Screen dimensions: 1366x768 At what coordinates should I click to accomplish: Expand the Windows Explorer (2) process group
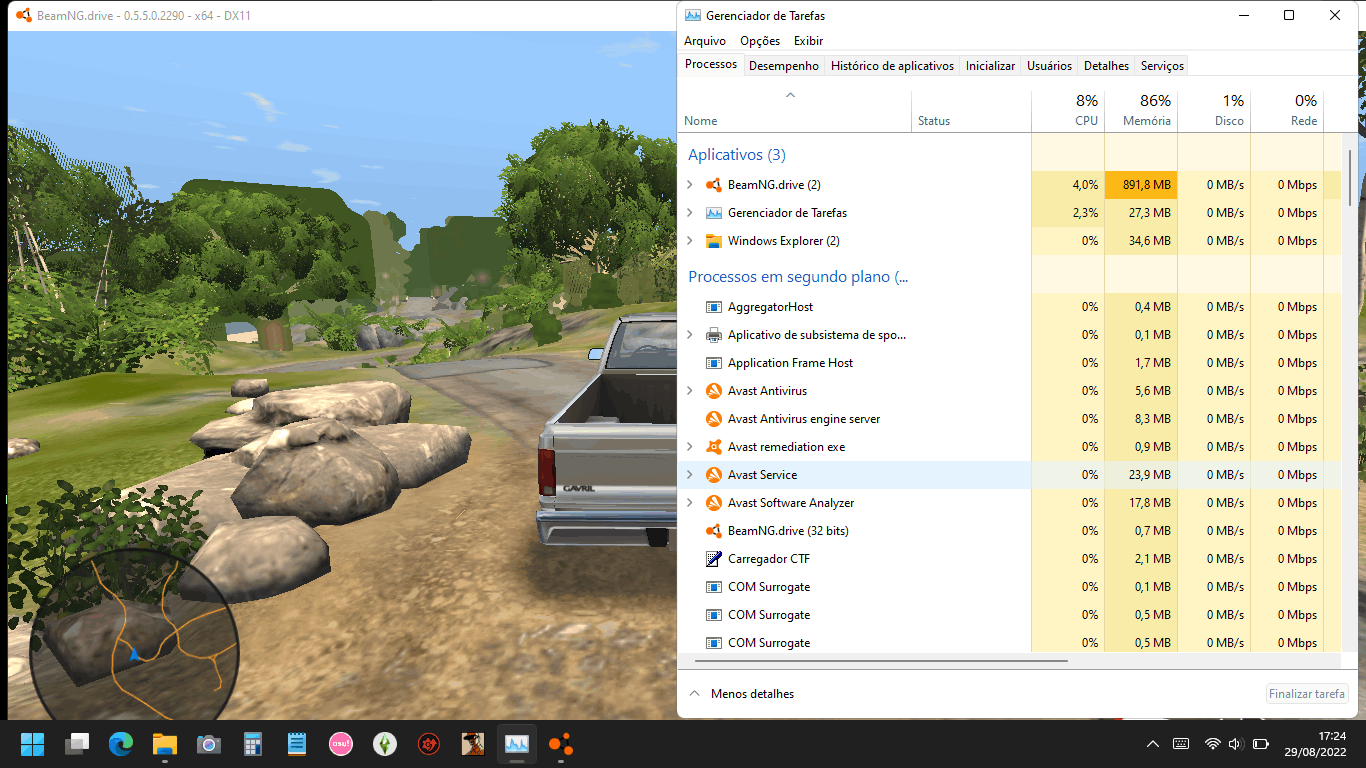[690, 241]
